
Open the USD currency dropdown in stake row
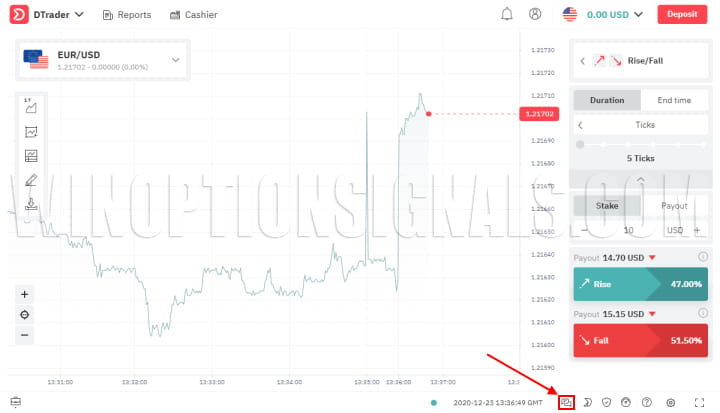coord(681,230)
